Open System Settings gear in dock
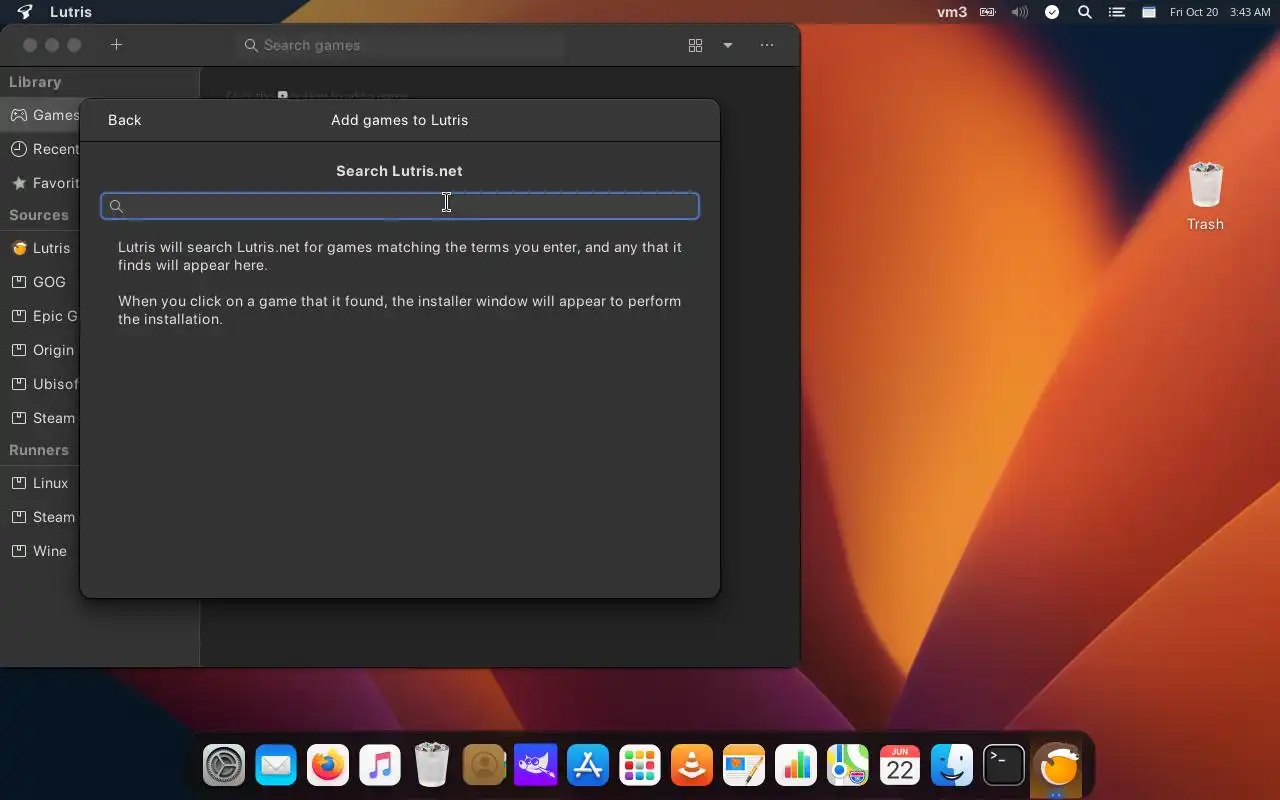Viewport: 1280px width, 800px height. click(224, 767)
